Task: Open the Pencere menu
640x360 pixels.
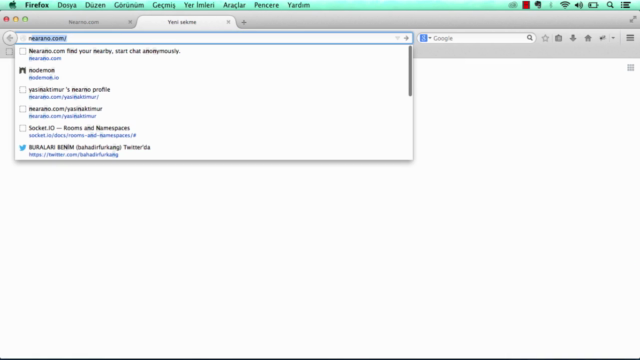Action: pyautogui.click(x=267, y=5)
